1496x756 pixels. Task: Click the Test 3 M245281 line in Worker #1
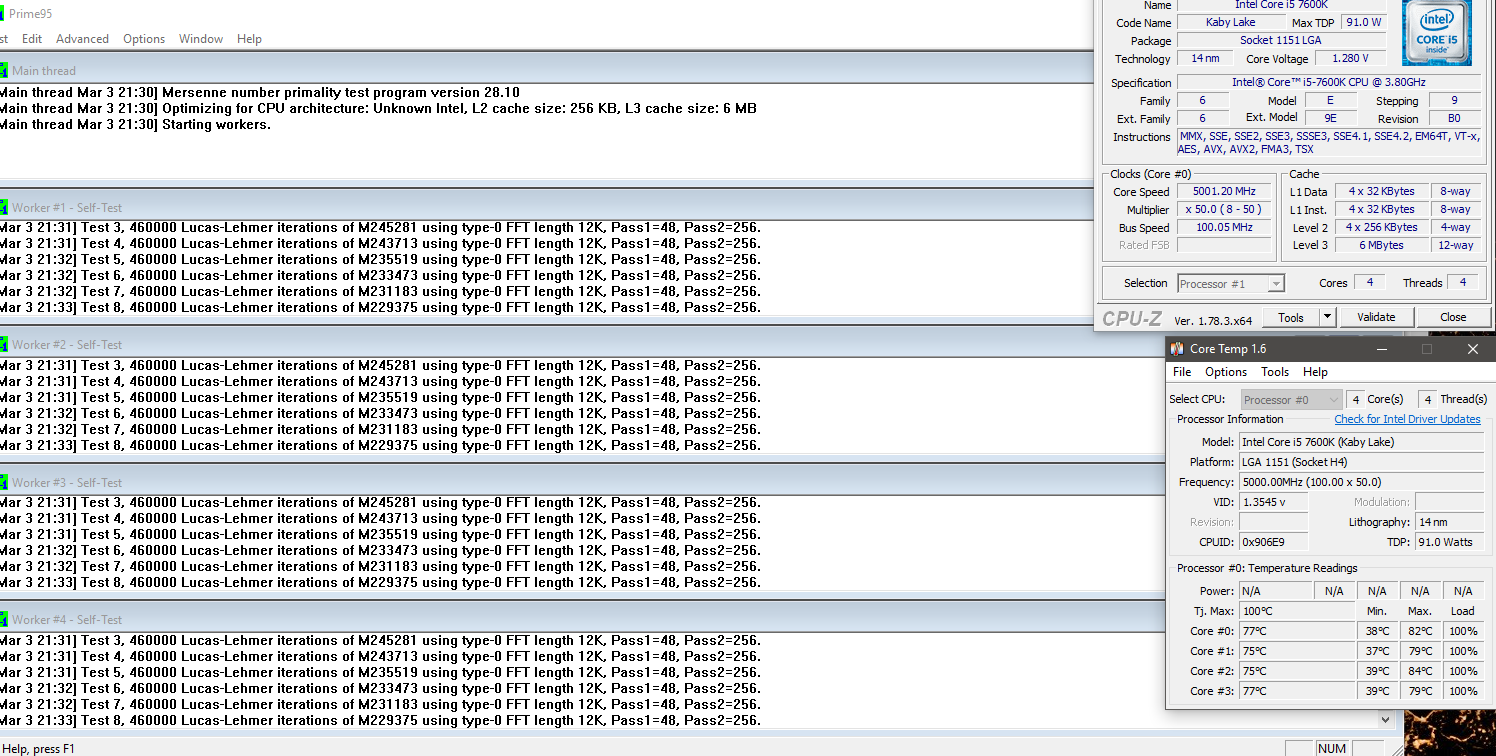[380, 227]
